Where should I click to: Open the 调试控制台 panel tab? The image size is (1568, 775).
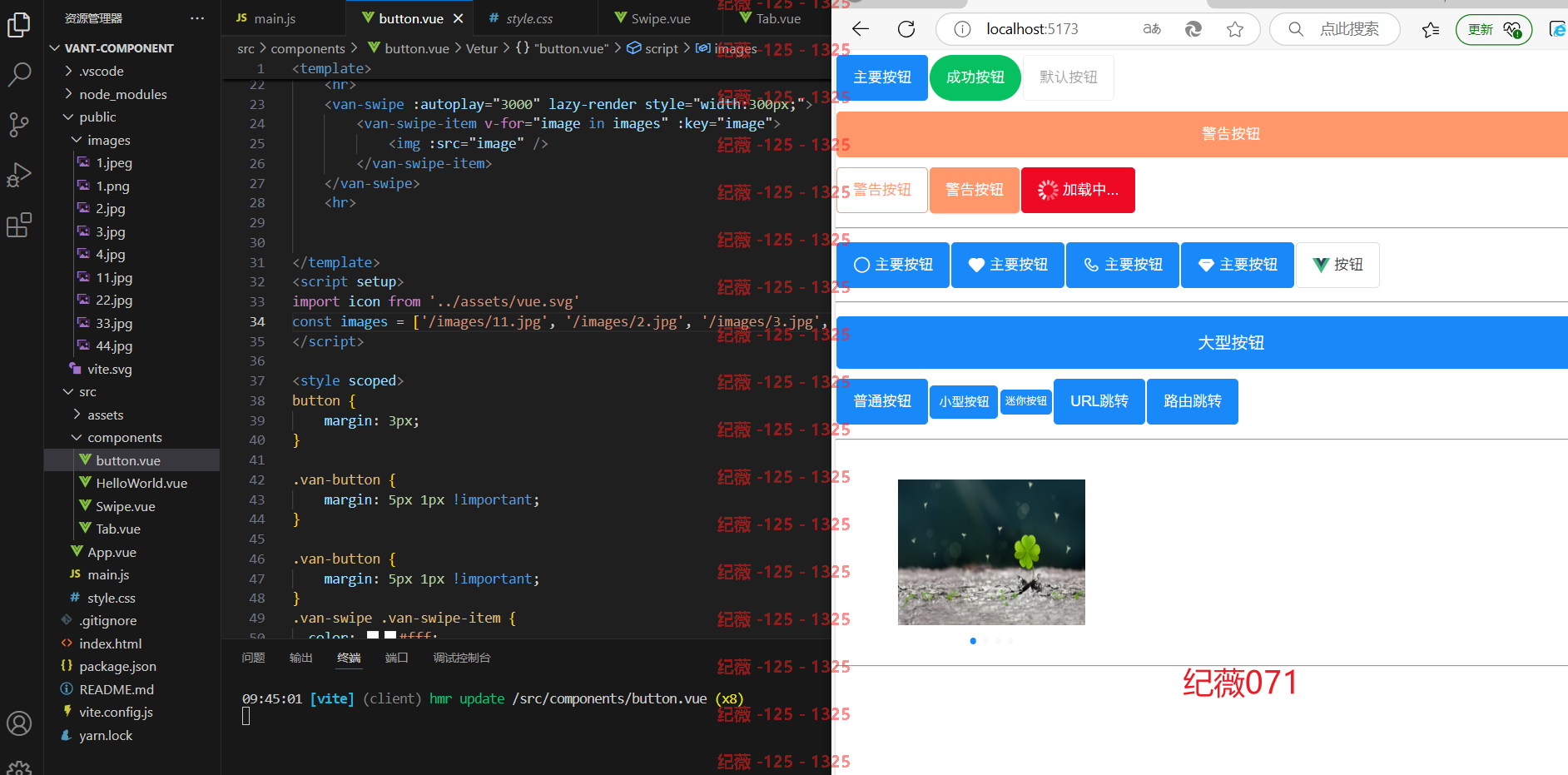point(461,658)
